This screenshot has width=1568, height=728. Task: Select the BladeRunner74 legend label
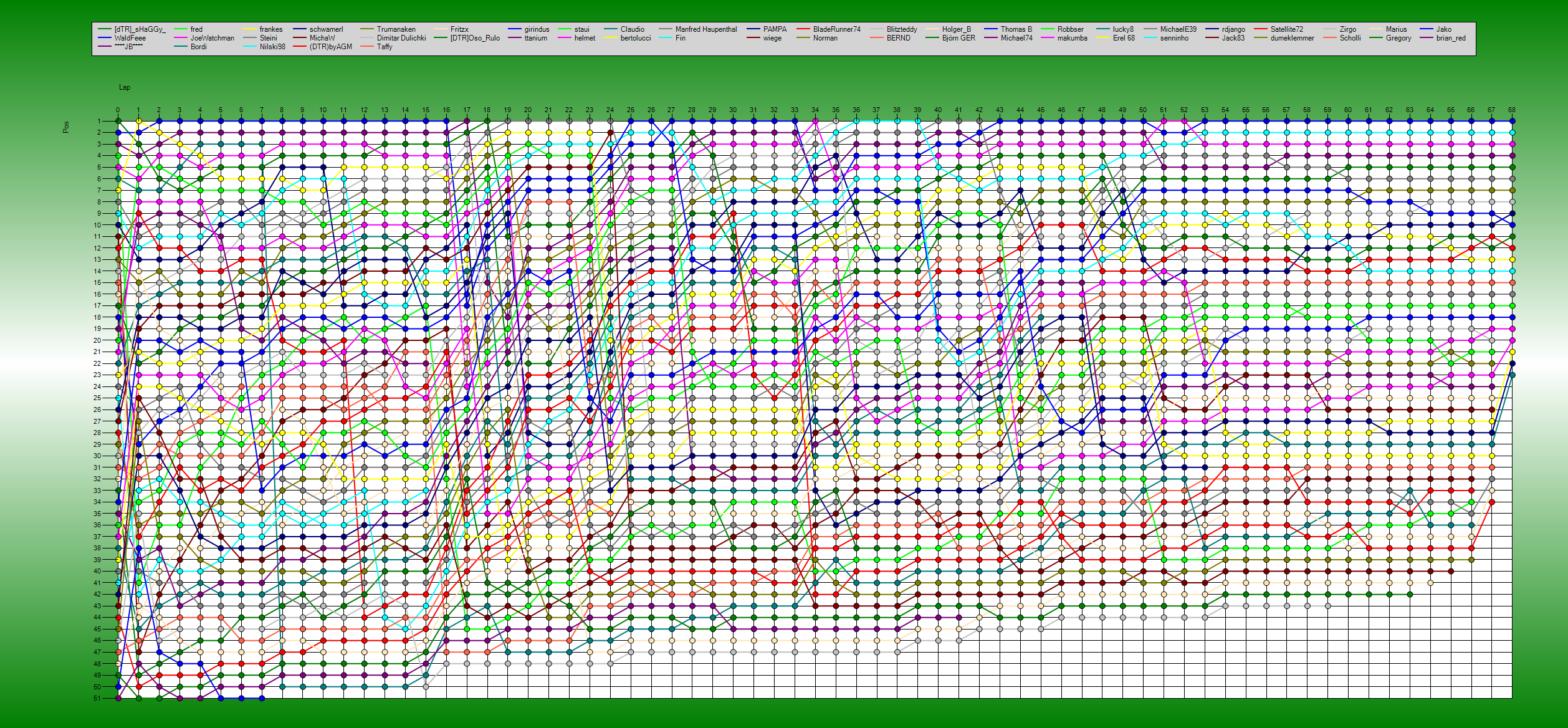[x=837, y=29]
